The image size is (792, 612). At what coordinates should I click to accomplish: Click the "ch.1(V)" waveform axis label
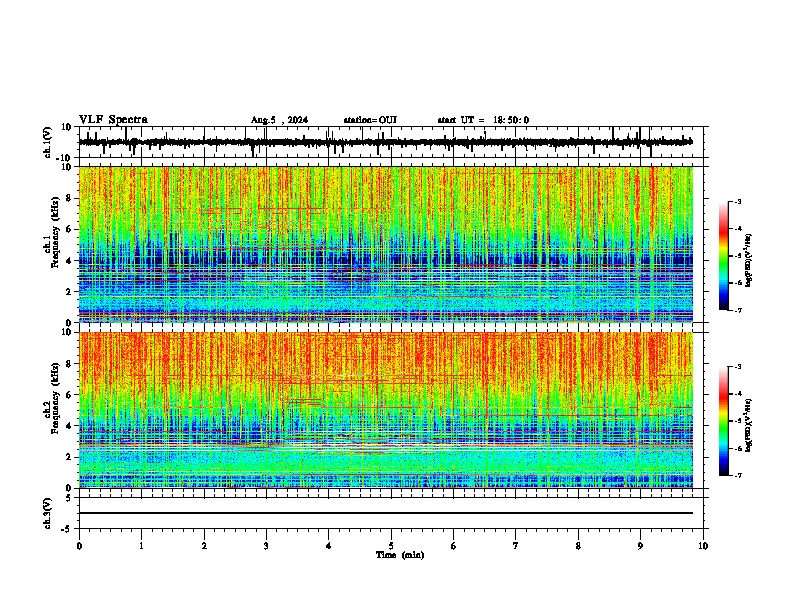pos(48,142)
